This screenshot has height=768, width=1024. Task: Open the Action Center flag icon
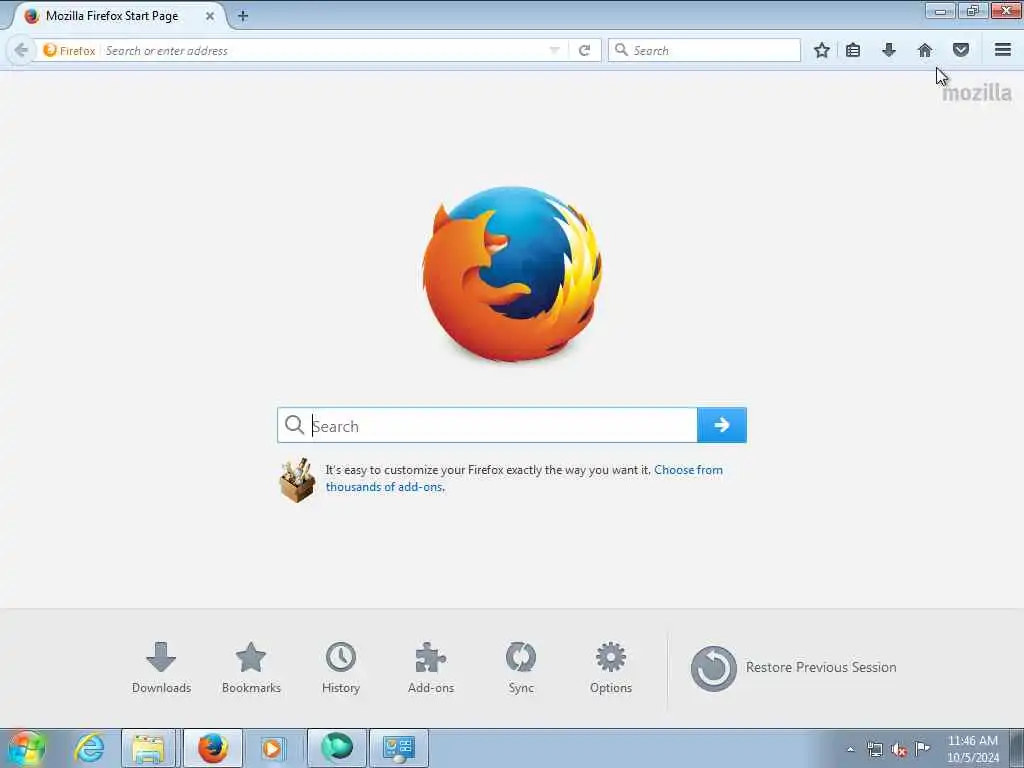pos(922,749)
